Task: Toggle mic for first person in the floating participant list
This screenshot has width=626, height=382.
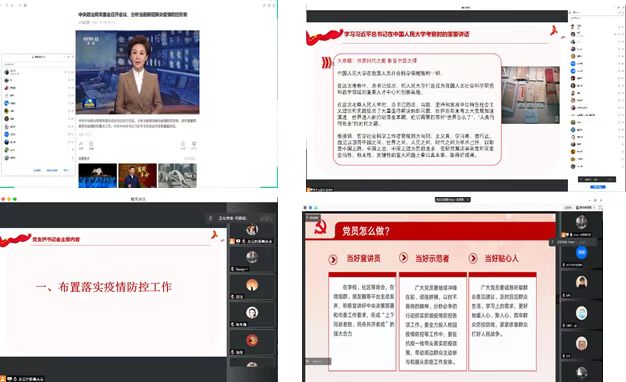Action: point(69,72)
